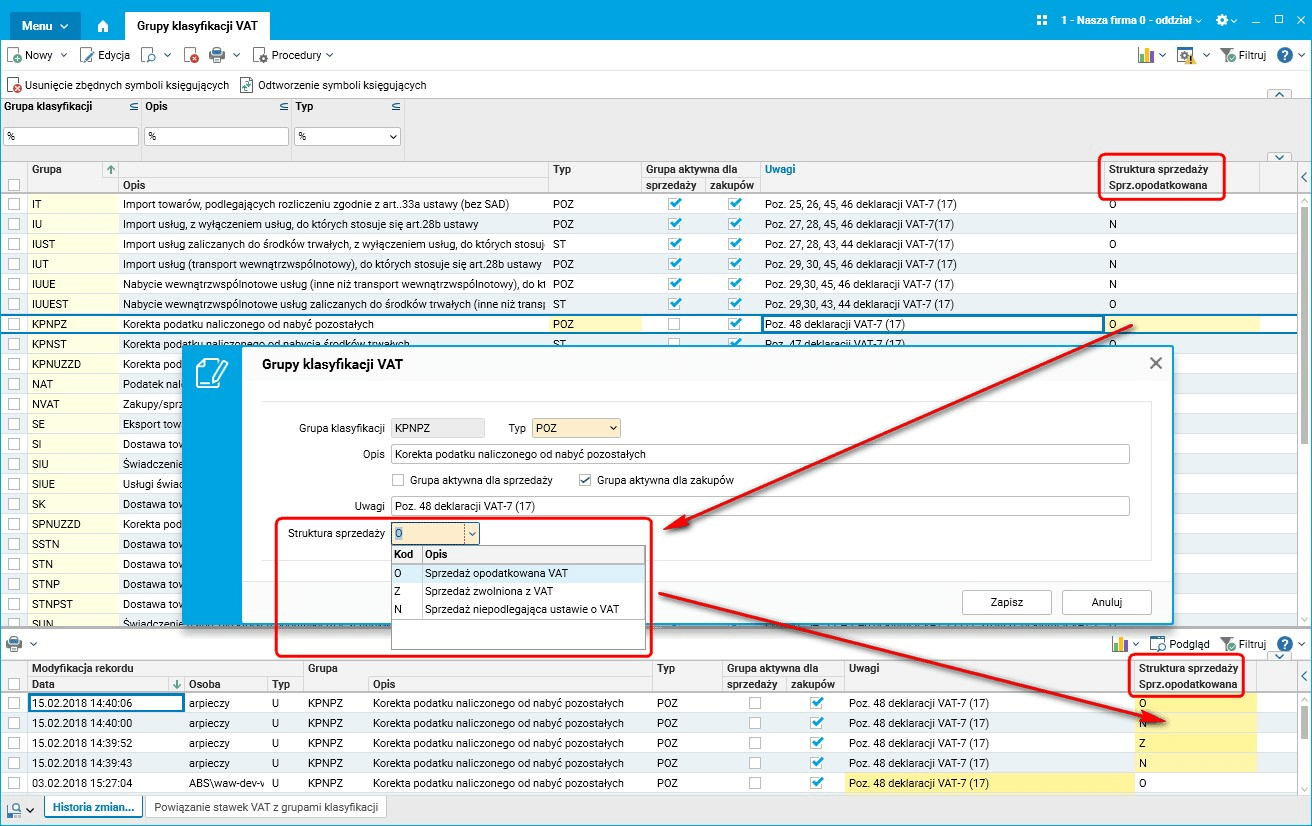The width and height of the screenshot is (1312, 826).
Task: Select the row checkbox for IT group
Action: [x=14, y=204]
